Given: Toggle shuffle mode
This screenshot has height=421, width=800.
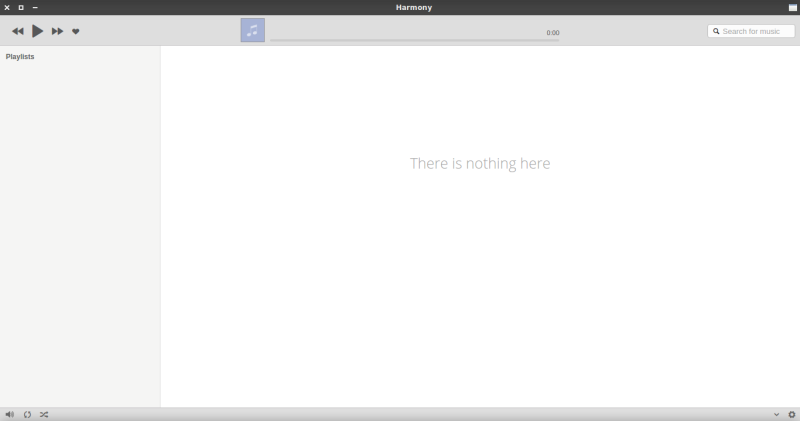Looking at the screenshot, I should click(x=44, y=414).
